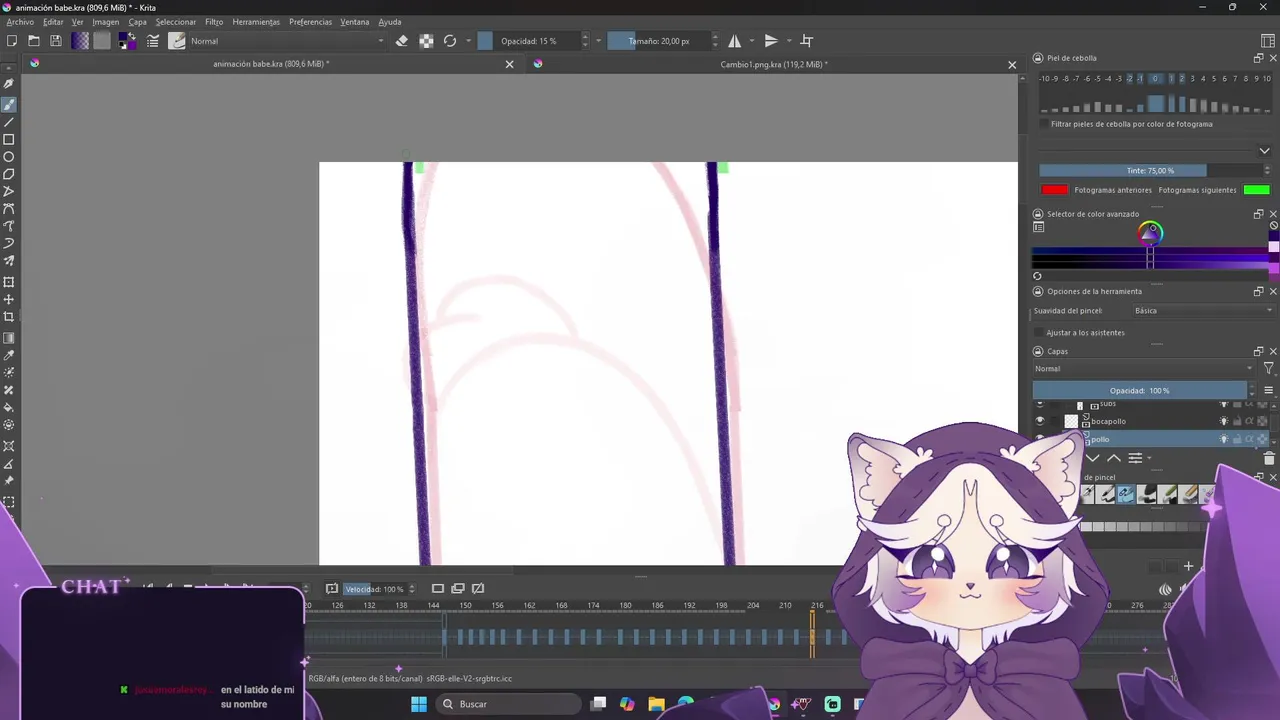
Task: Select the bezier curve tool
Action: [9, 209]
